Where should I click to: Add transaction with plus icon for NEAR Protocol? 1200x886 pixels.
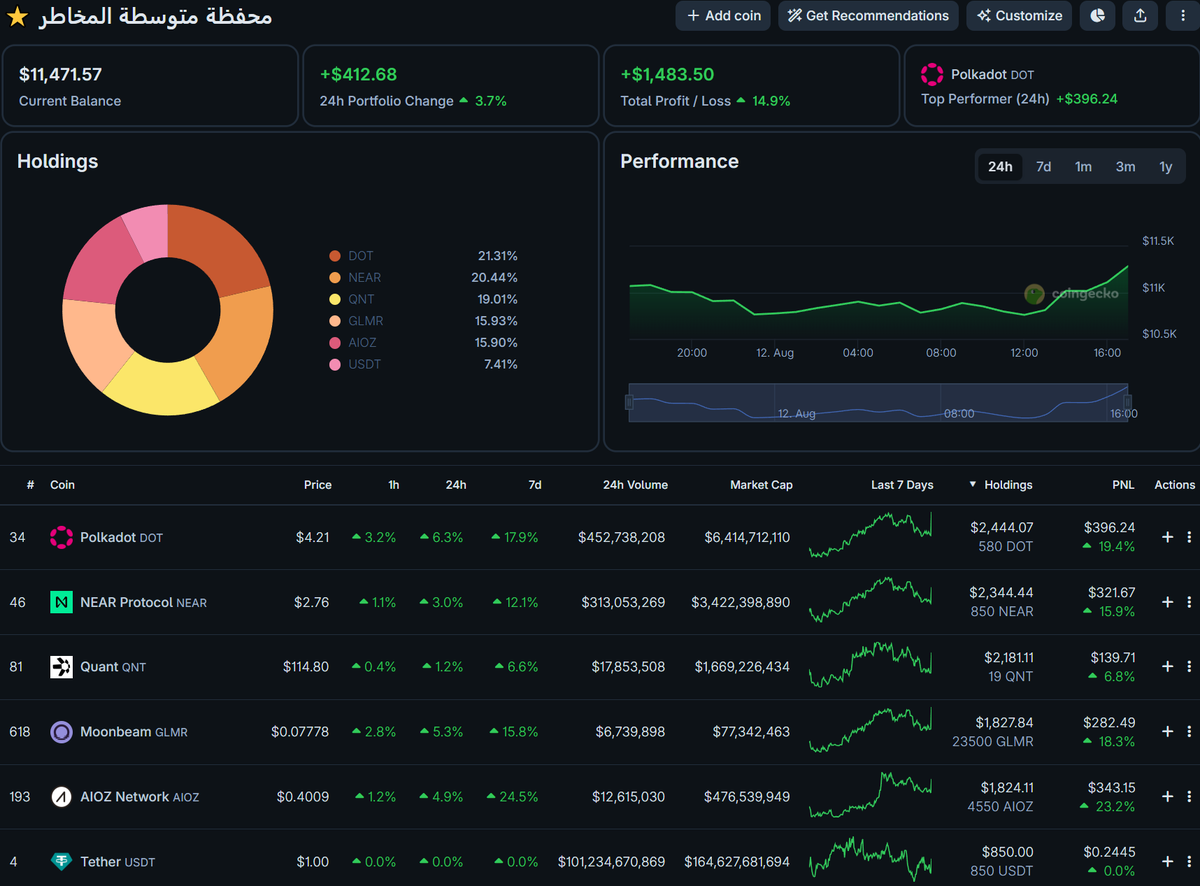coord(1167,602)
